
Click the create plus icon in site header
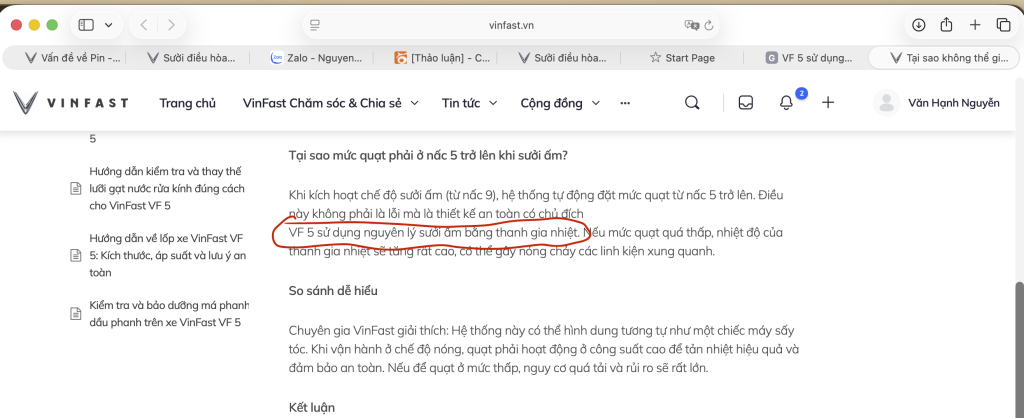point(828,103)
